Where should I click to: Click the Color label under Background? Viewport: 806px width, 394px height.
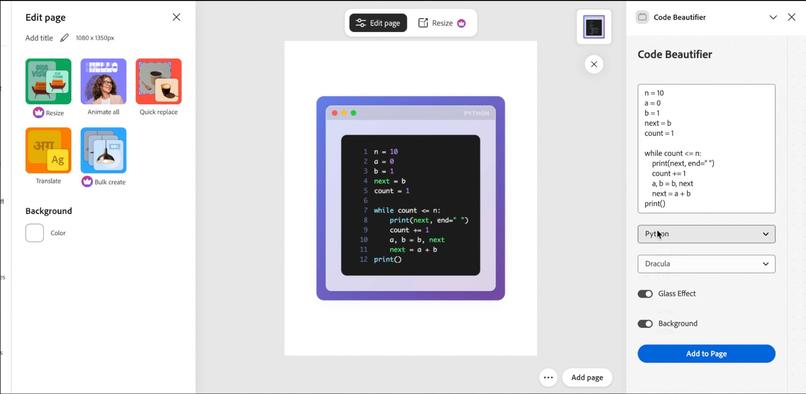(58, 233)
